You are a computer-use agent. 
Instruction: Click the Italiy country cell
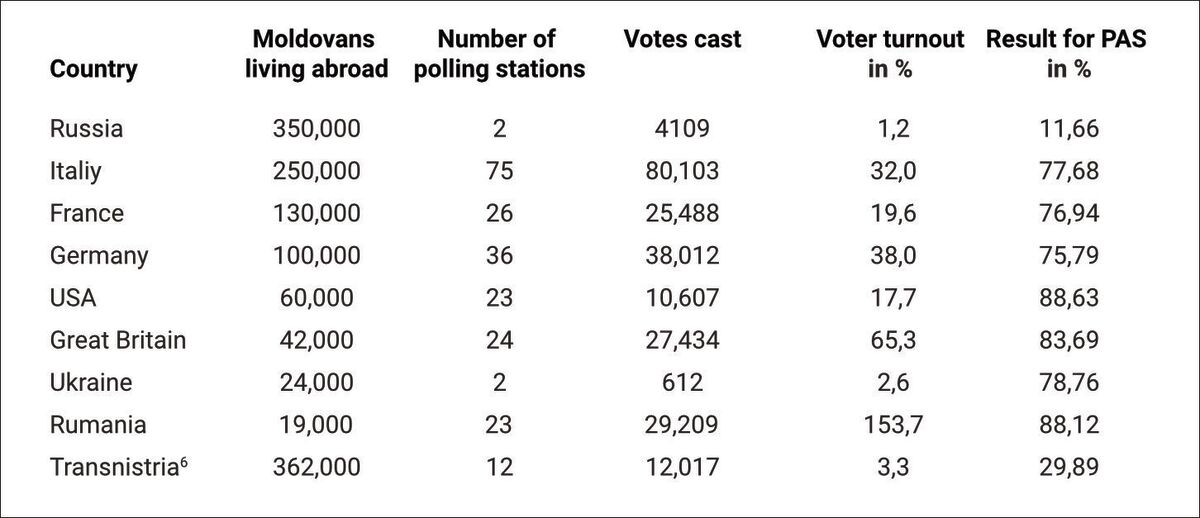coord(76,171)
